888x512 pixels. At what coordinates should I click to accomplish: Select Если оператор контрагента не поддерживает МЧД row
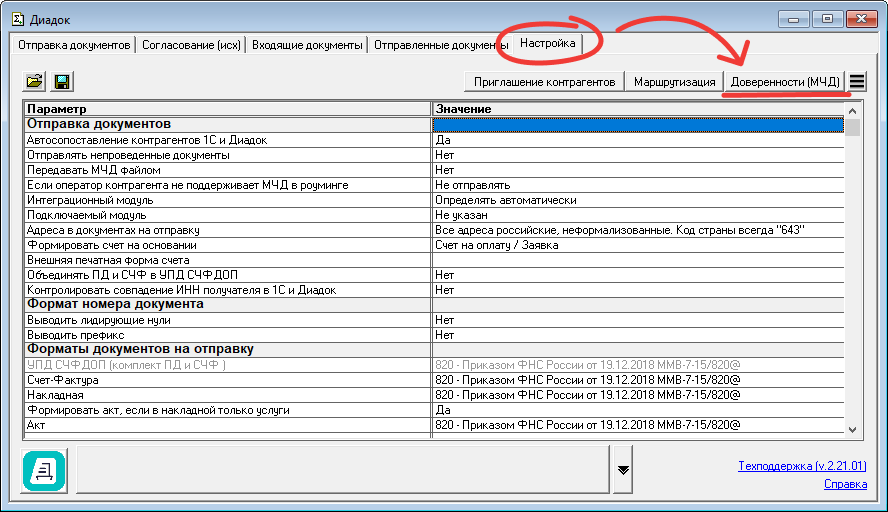(x=434, y=185)
